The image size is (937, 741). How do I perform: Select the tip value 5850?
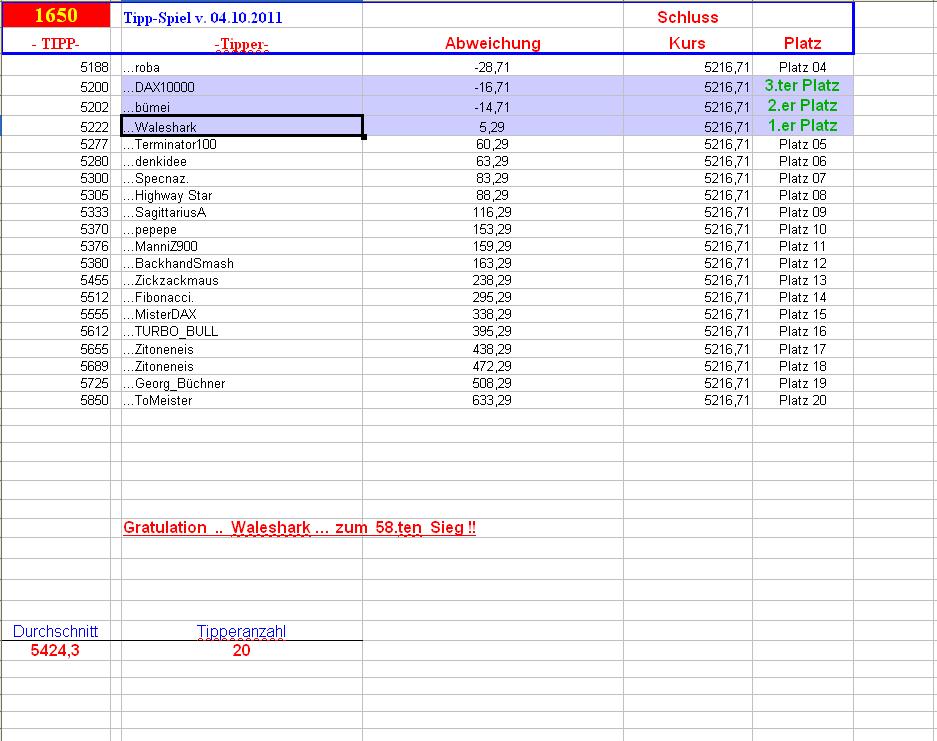94,400
